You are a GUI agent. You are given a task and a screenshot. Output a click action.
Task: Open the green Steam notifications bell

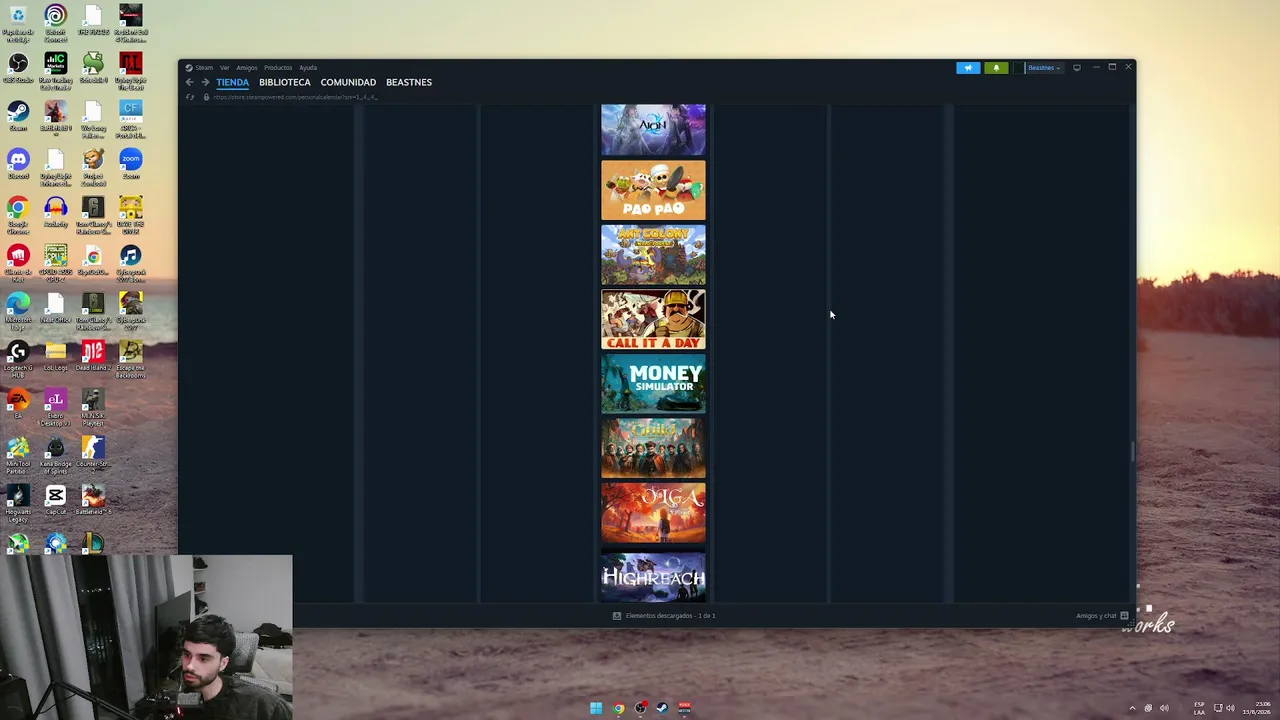pos(996,68)
